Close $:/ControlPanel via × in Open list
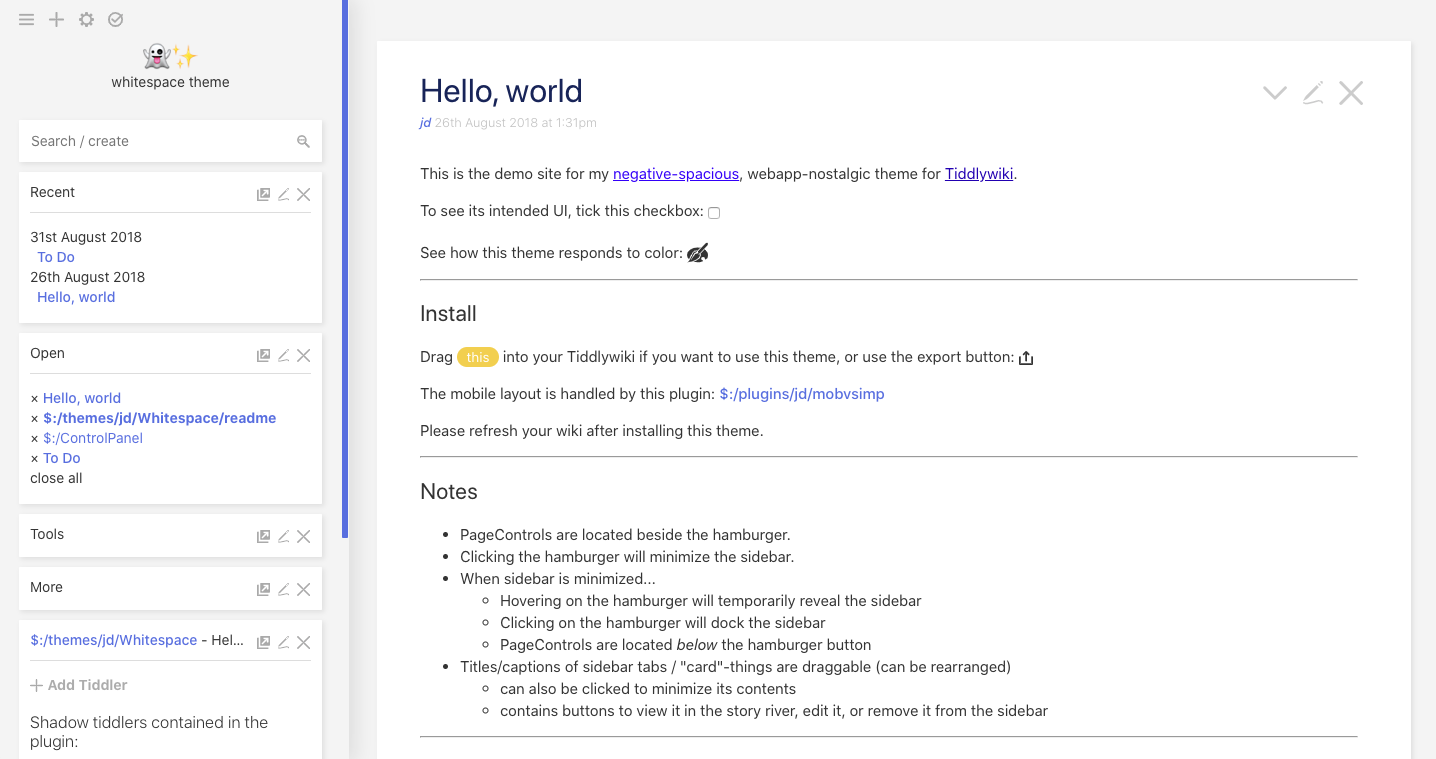1436x759 pixels. [34, 438]
